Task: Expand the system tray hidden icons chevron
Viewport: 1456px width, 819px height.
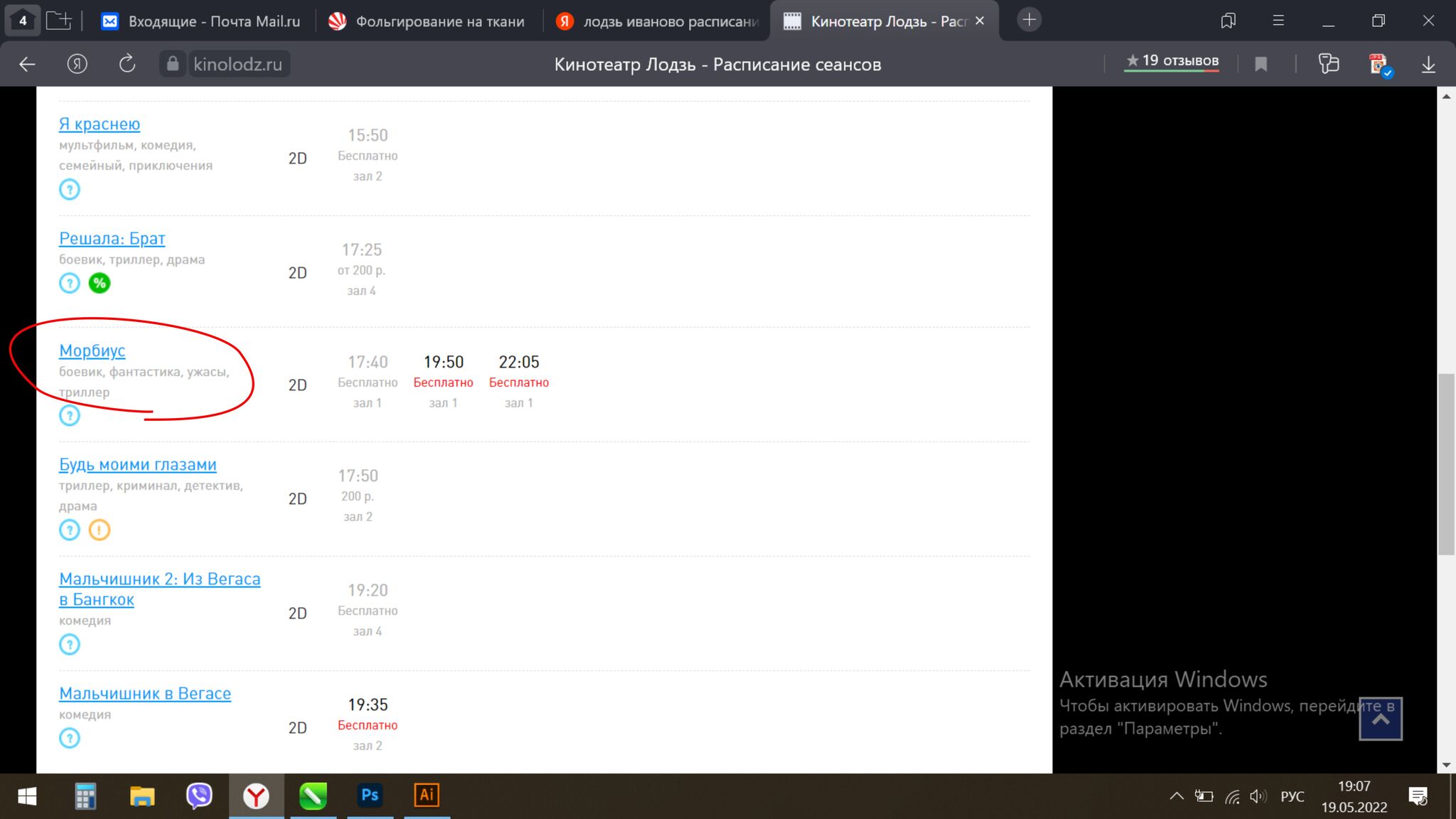Action: tap(1177, 796)
